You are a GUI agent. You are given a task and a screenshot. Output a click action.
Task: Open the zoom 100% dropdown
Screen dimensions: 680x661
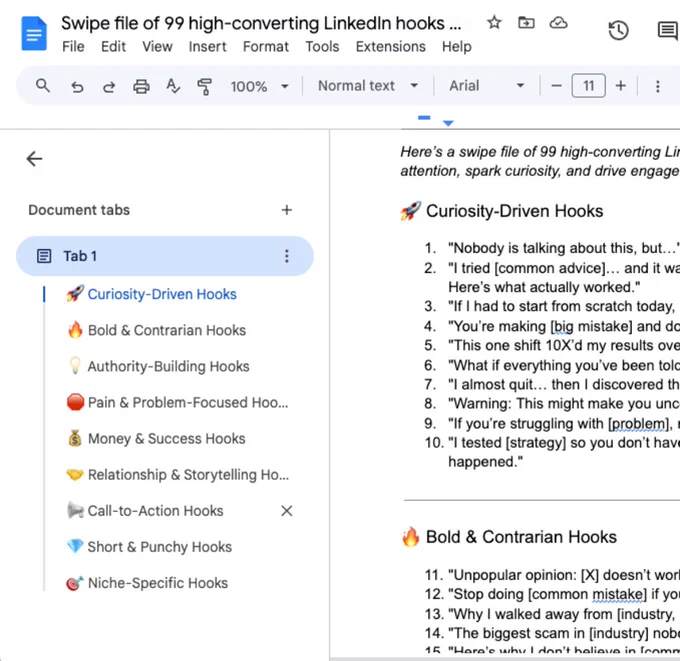click(259, 86)
